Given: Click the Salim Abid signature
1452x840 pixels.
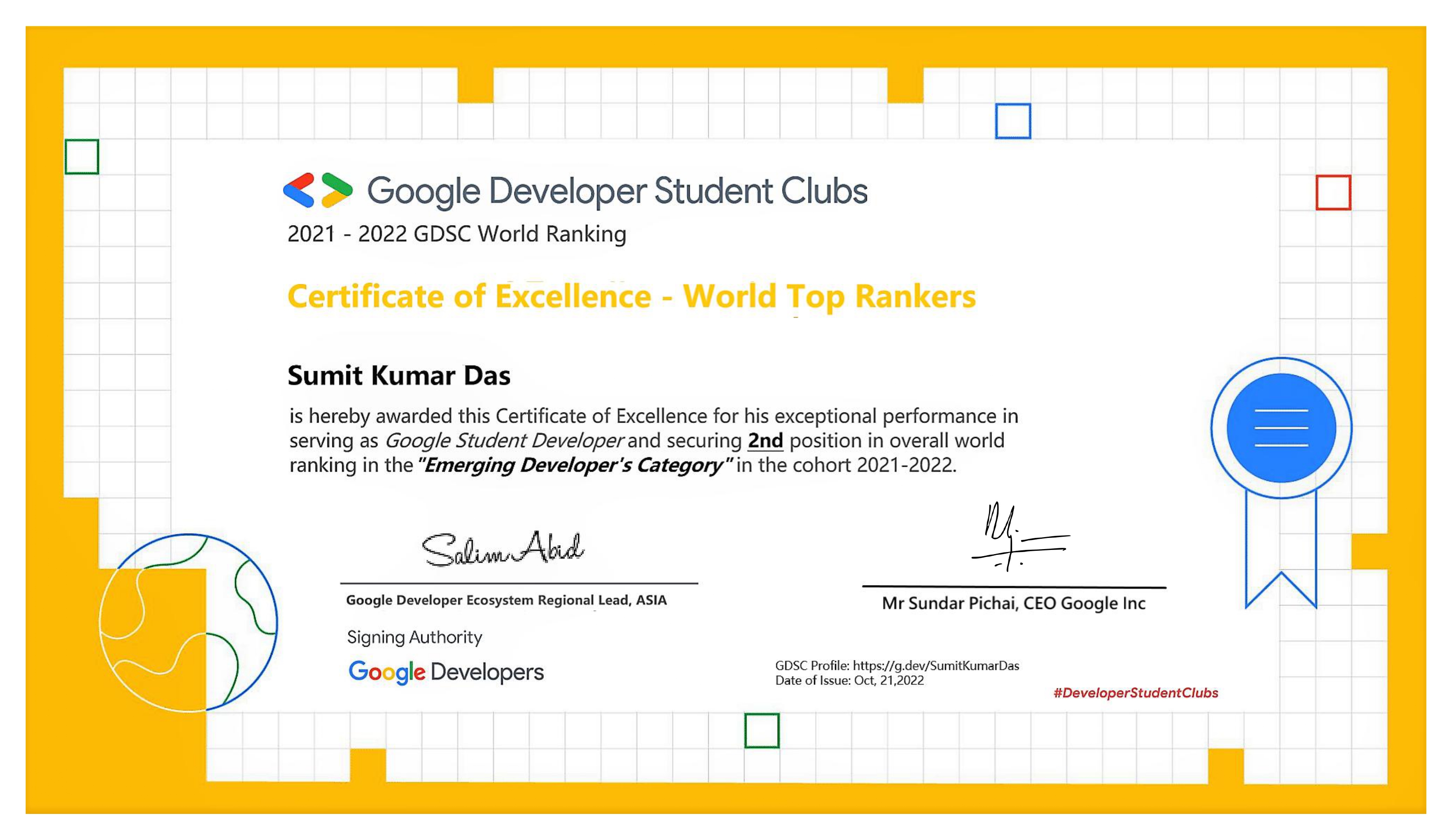Looking at the screenshot, I should coord(503,548).
